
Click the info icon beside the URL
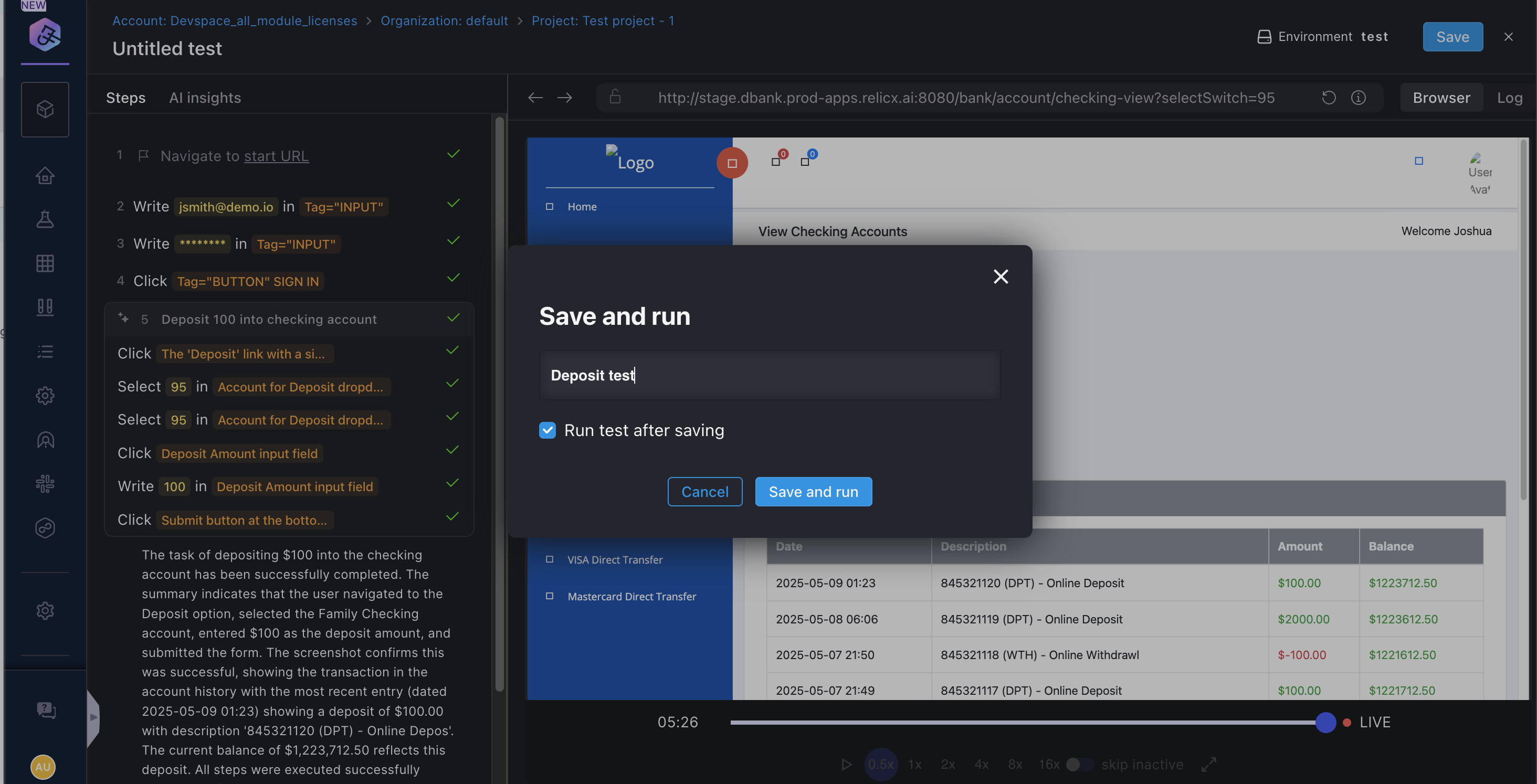(1359, 97)
